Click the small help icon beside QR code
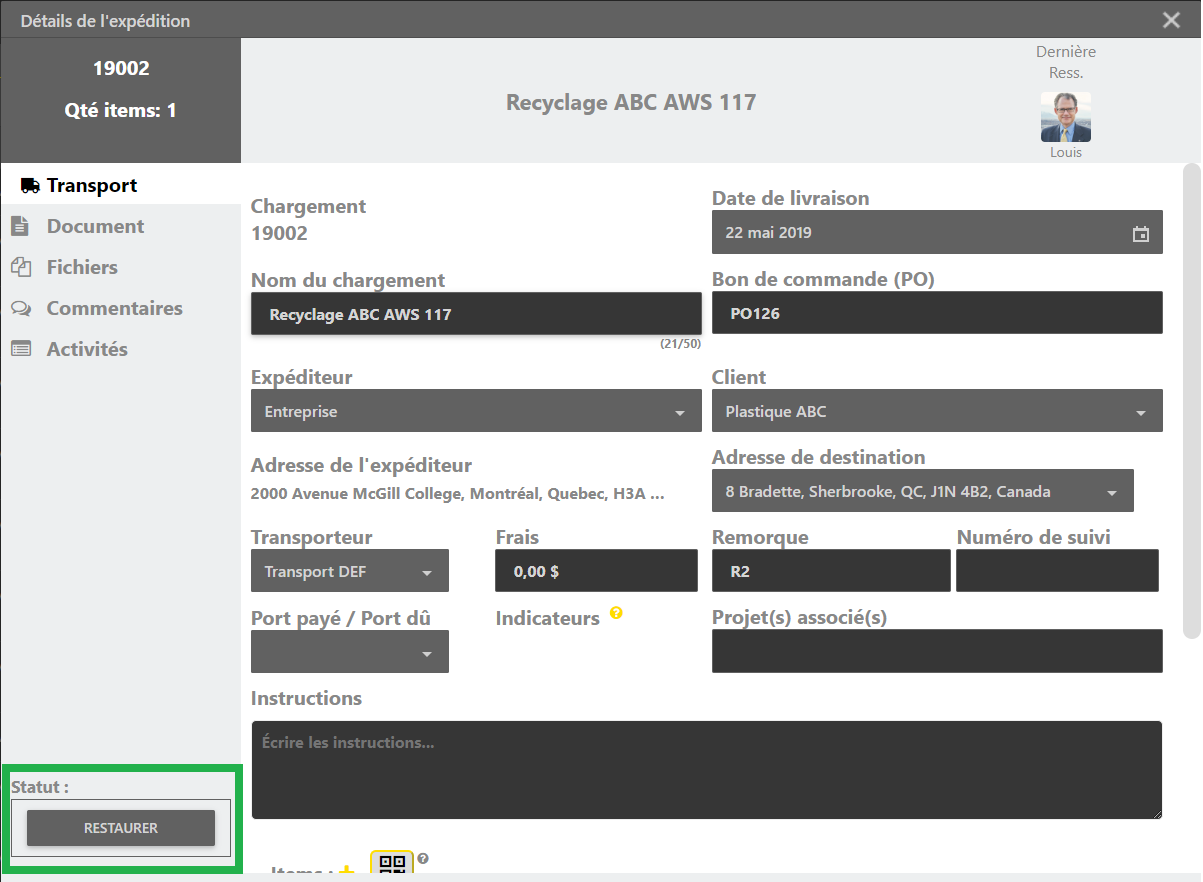Image resolution: width=1203 pixels, height=882 pixels. click(x=423, y=858)
